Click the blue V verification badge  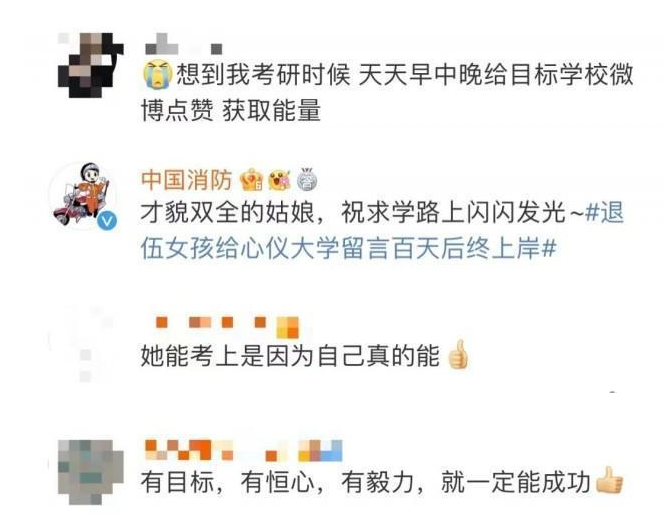click(107, 221)
